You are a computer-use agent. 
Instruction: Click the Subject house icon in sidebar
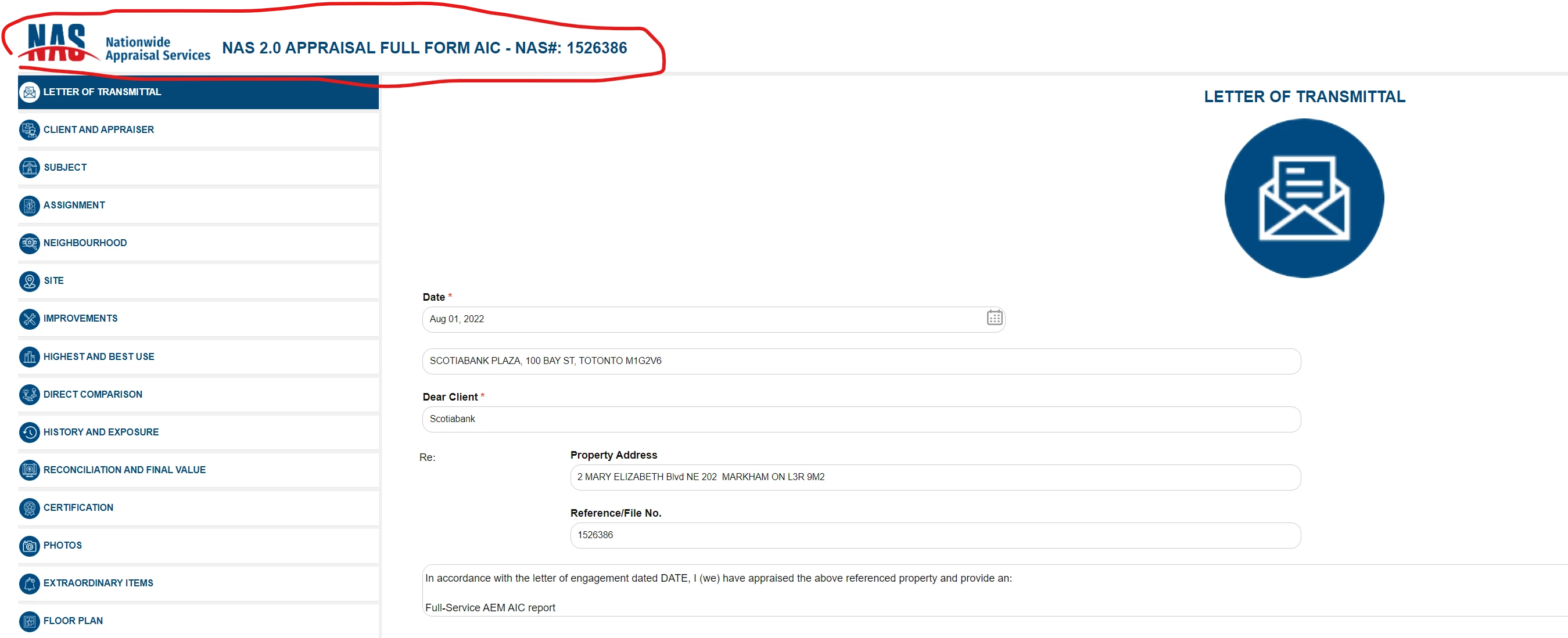[x=29, y=168]
